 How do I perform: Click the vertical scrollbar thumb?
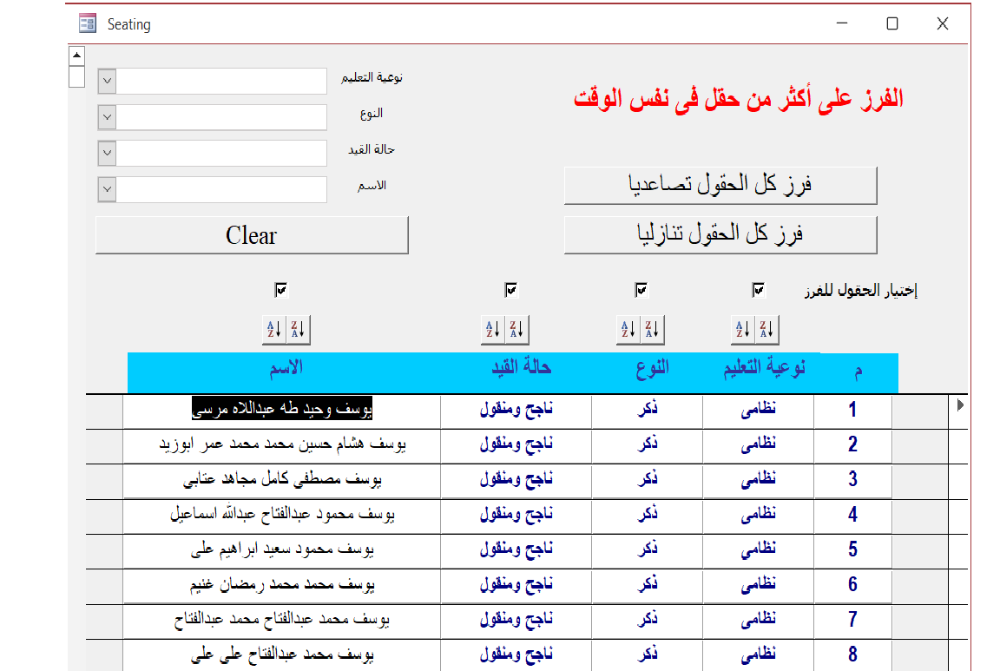pos(77,76)
